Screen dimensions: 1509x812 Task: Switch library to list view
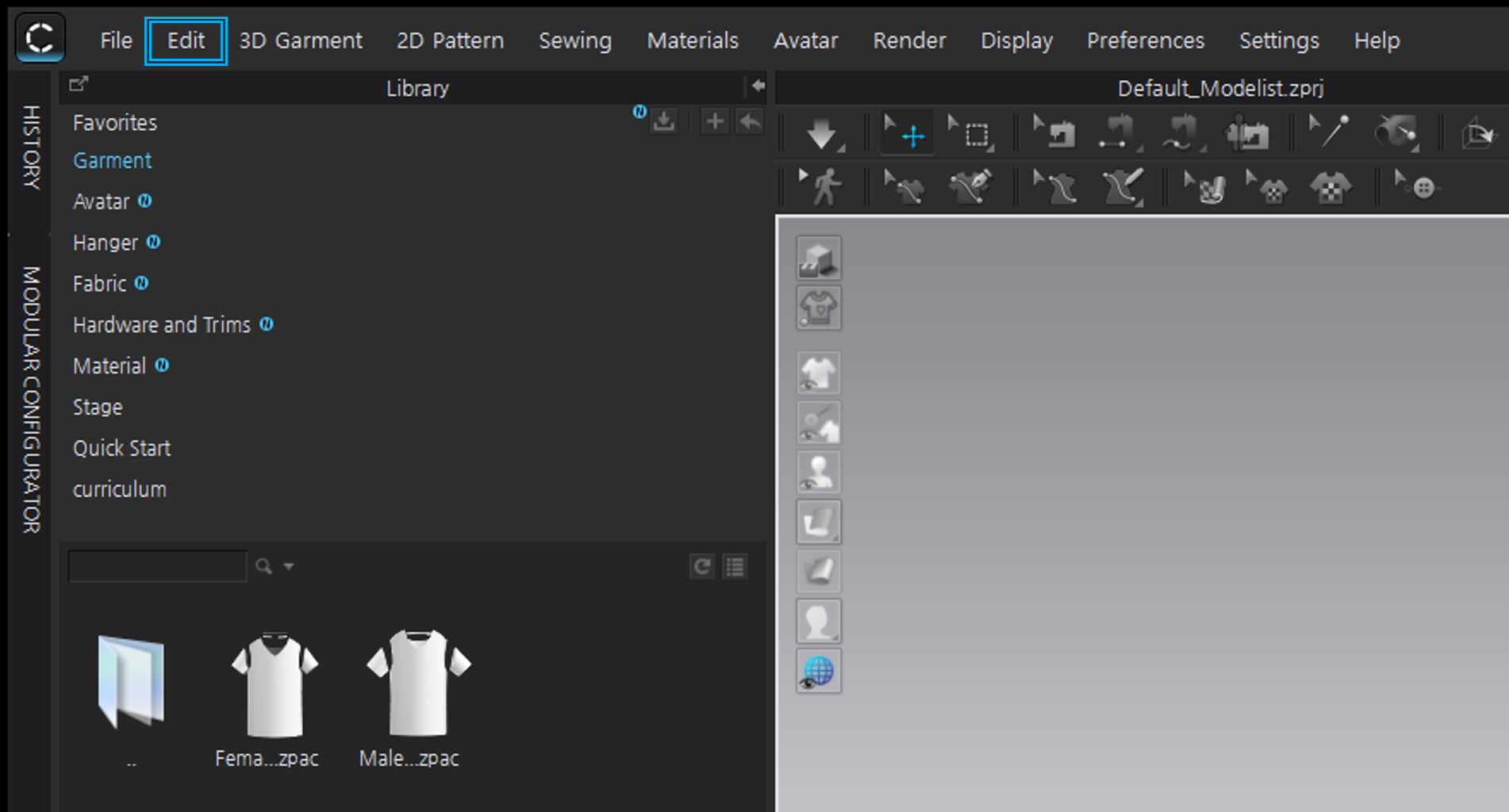tap(735, 566)
